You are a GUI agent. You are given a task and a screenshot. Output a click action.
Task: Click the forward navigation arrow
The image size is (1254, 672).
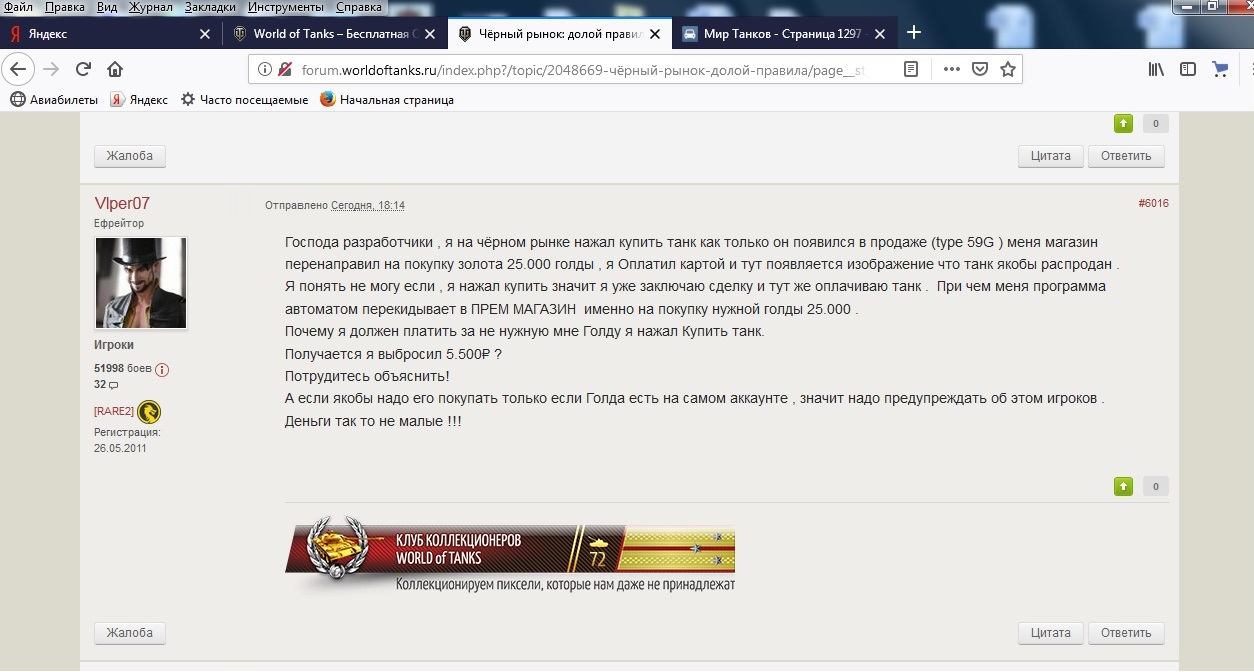(51, 69)
